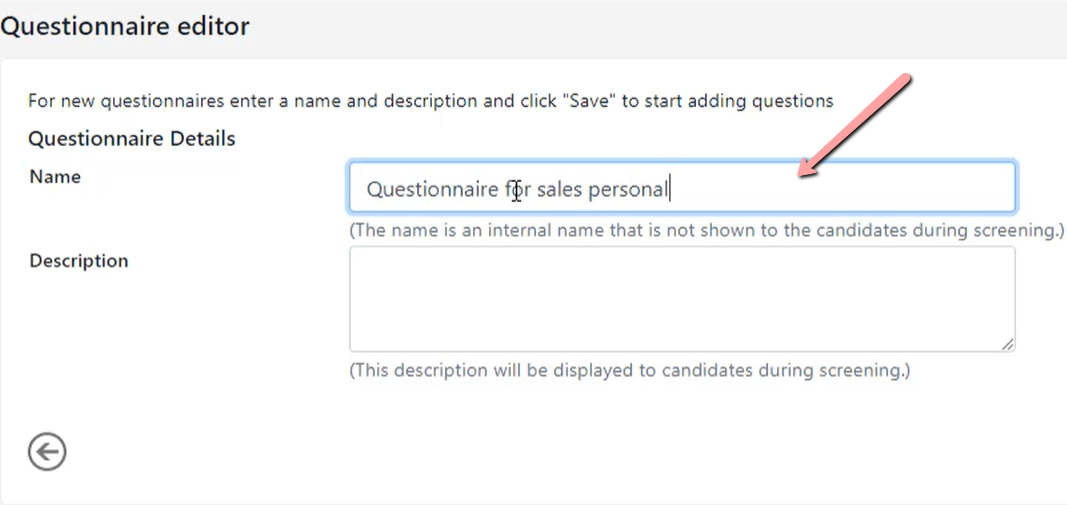Click the instruction text about new questionnaires
This screenshot has width=1067, height=505.
(x=431, y=101)
